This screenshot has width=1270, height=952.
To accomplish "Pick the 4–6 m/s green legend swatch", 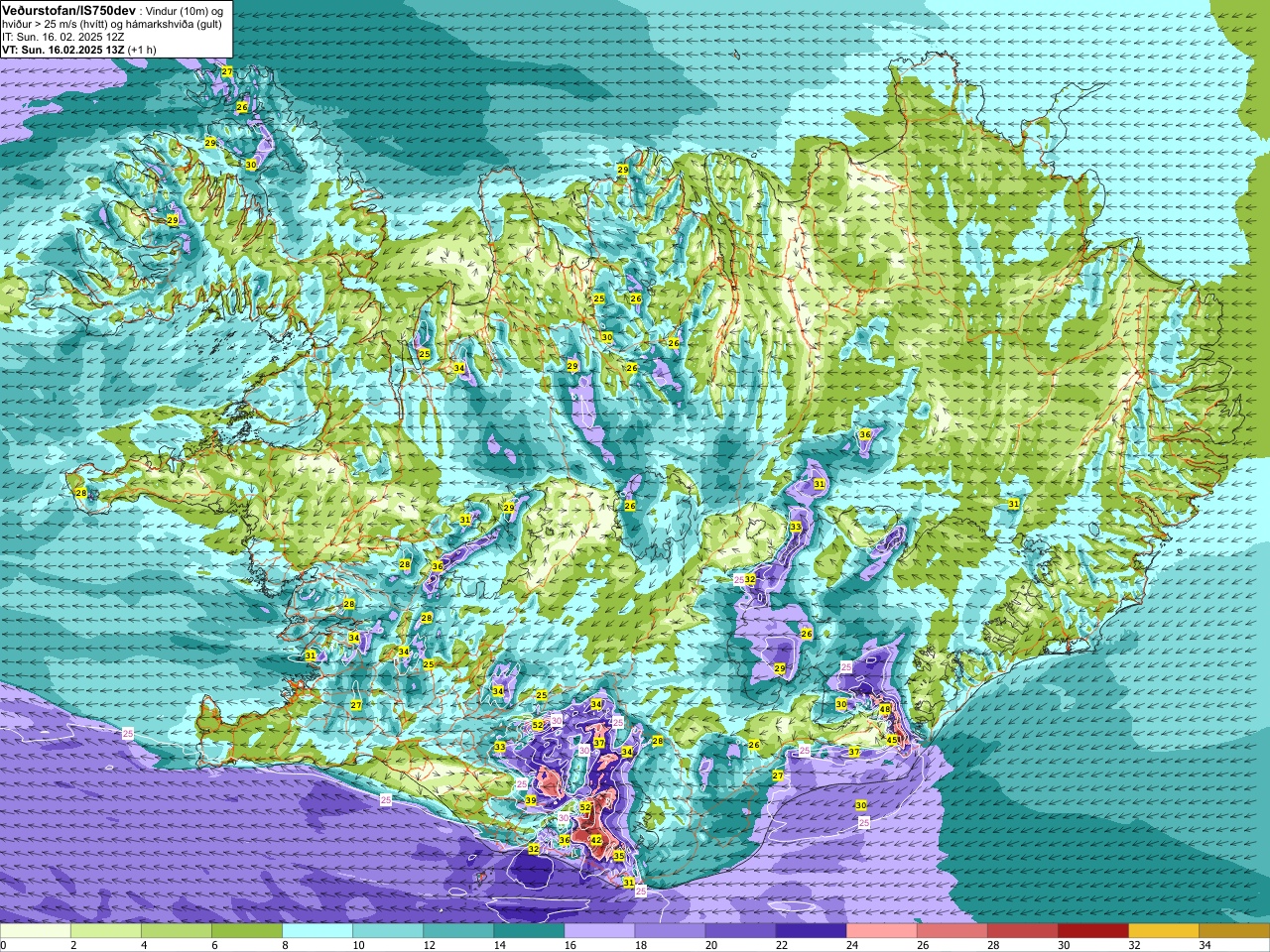I will (x=177, y=931).
